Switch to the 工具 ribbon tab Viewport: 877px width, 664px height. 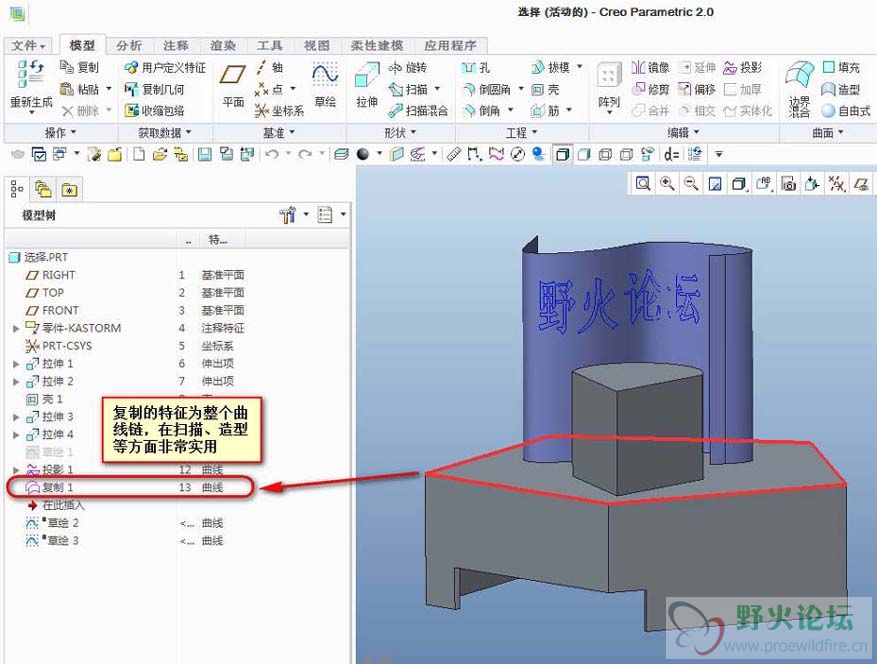(x=270, y=46)
